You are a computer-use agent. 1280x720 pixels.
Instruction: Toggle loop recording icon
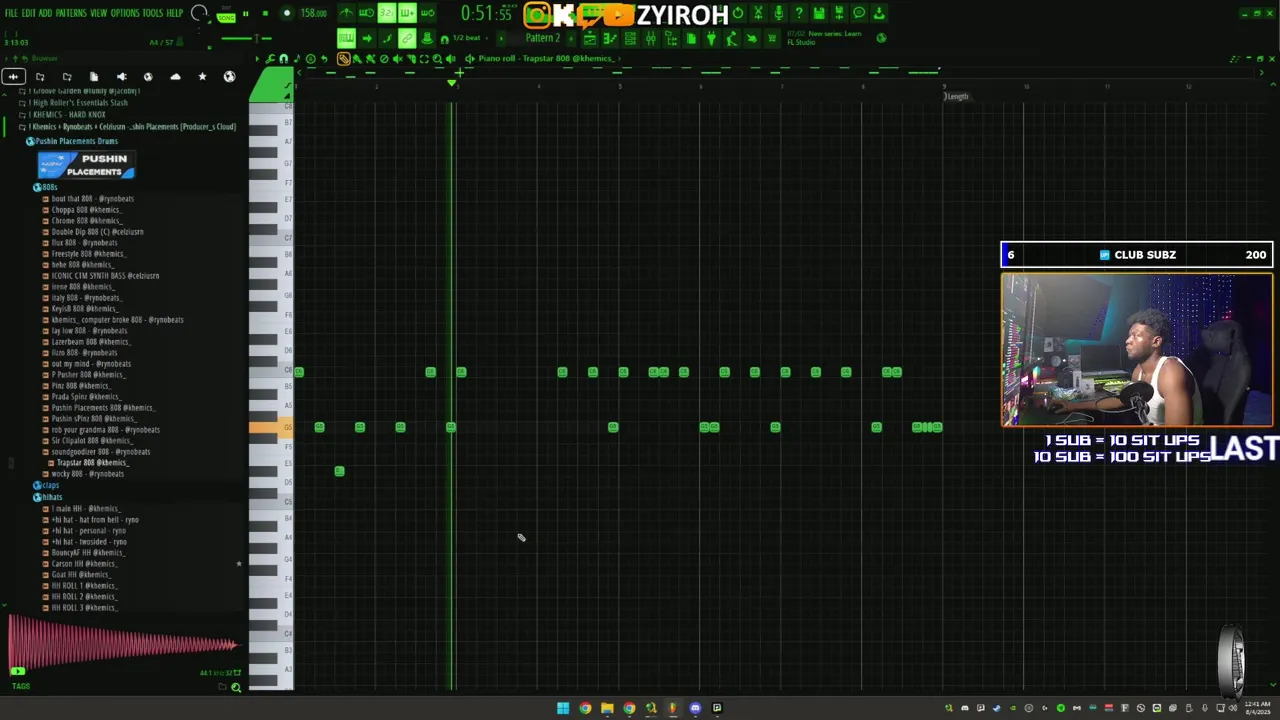(428, 13)
